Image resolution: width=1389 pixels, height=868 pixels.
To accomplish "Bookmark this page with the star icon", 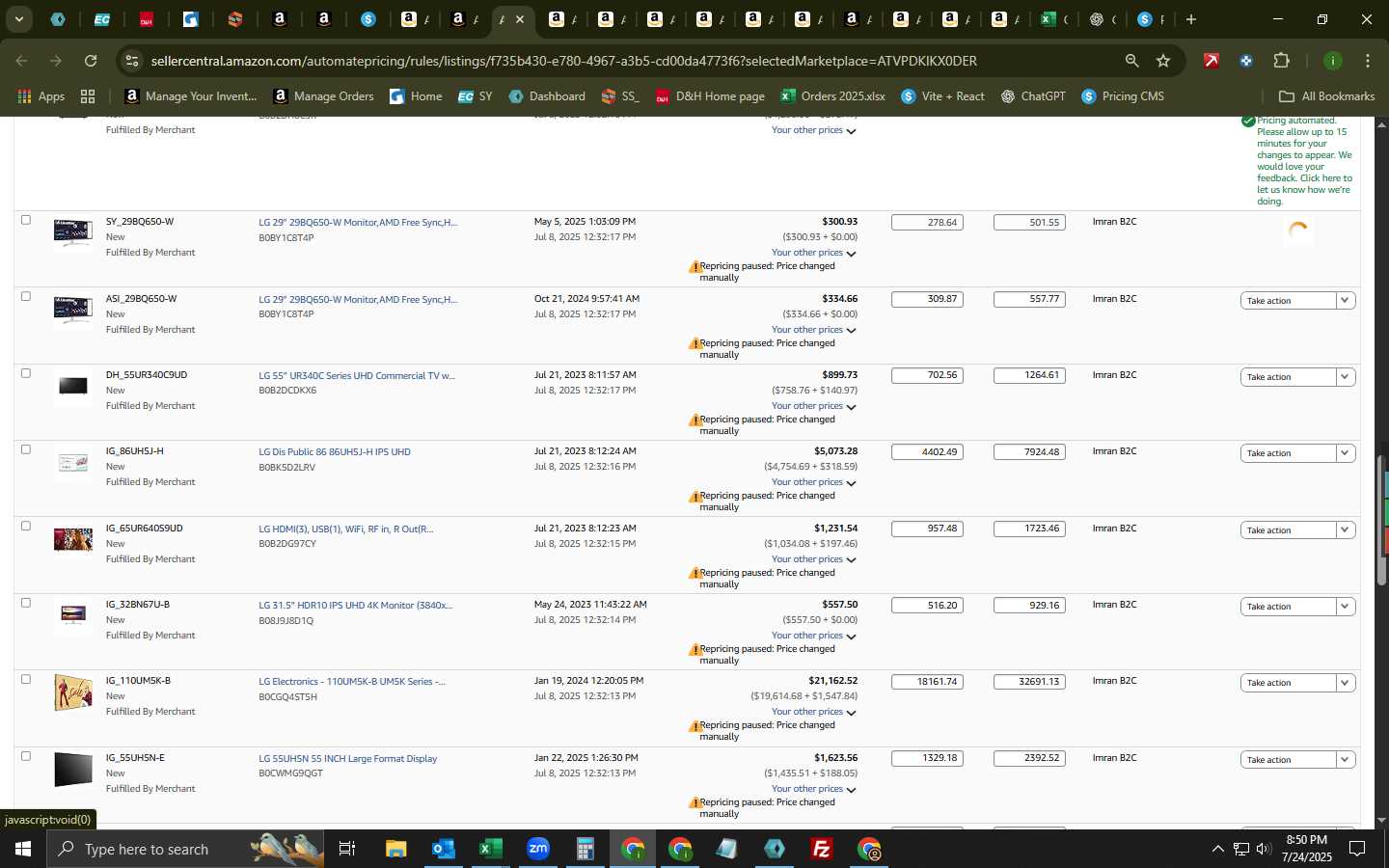I will [1163, 61].
